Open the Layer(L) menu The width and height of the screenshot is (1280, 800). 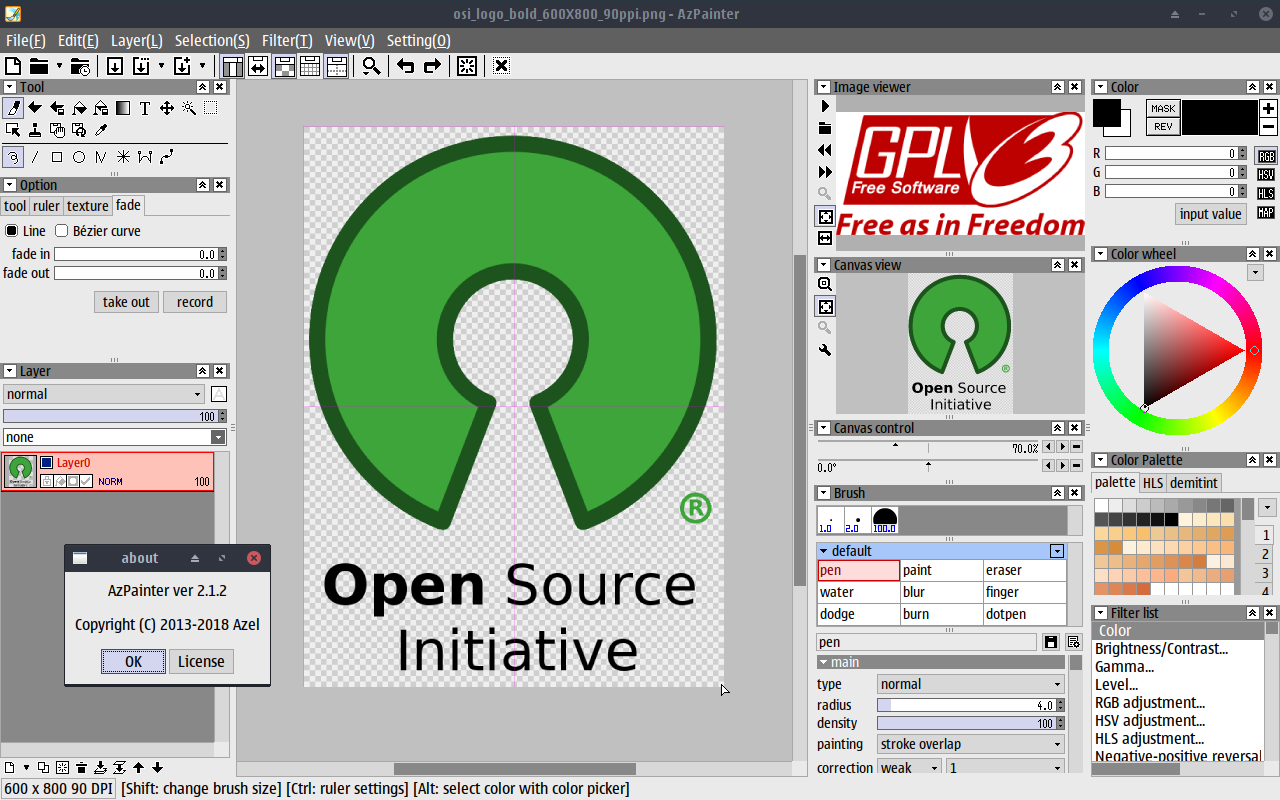point(136,40)
